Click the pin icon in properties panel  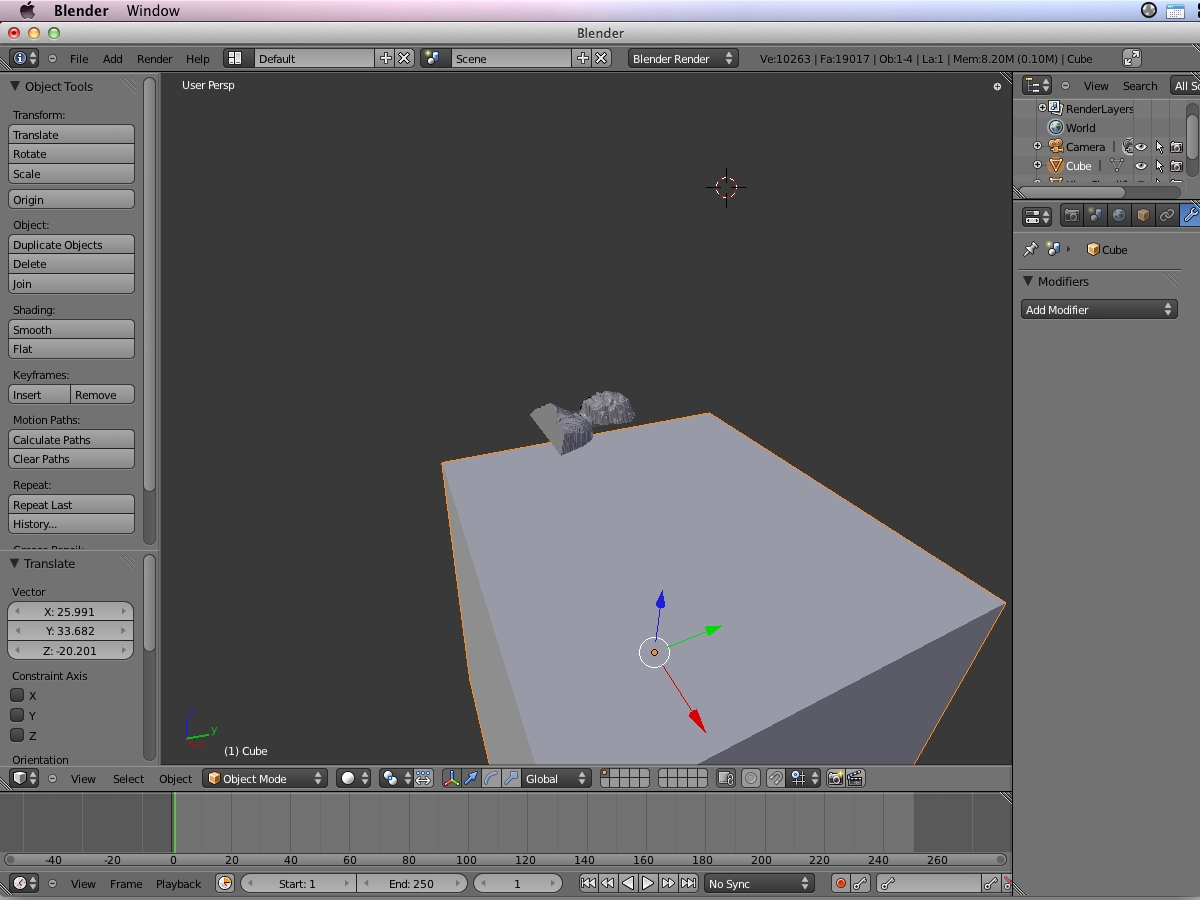[x=1030, y=249]
